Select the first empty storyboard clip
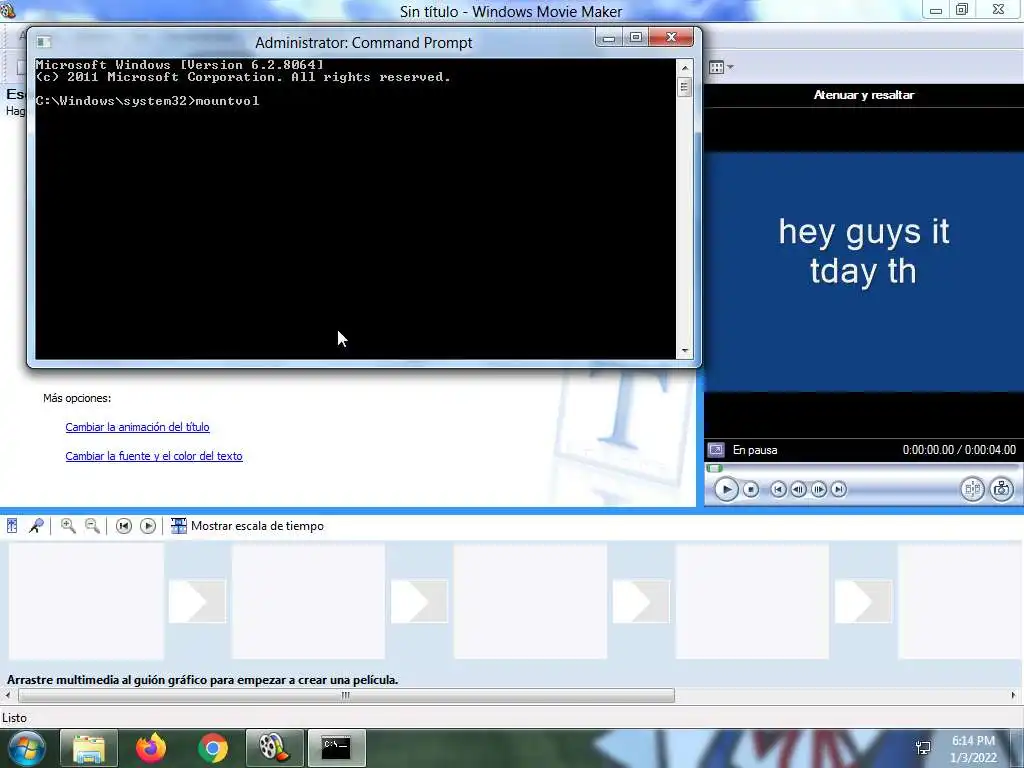The image size is (1024, 768). tap(86, 601)
